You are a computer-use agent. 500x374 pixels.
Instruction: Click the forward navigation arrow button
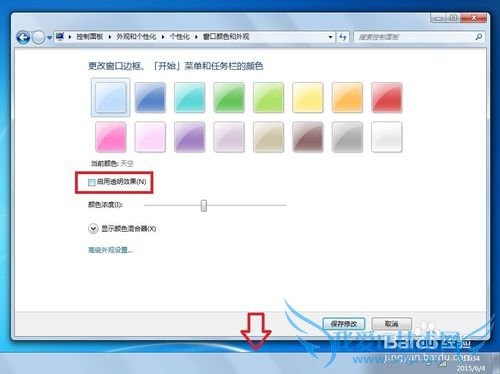coord(39,37)
